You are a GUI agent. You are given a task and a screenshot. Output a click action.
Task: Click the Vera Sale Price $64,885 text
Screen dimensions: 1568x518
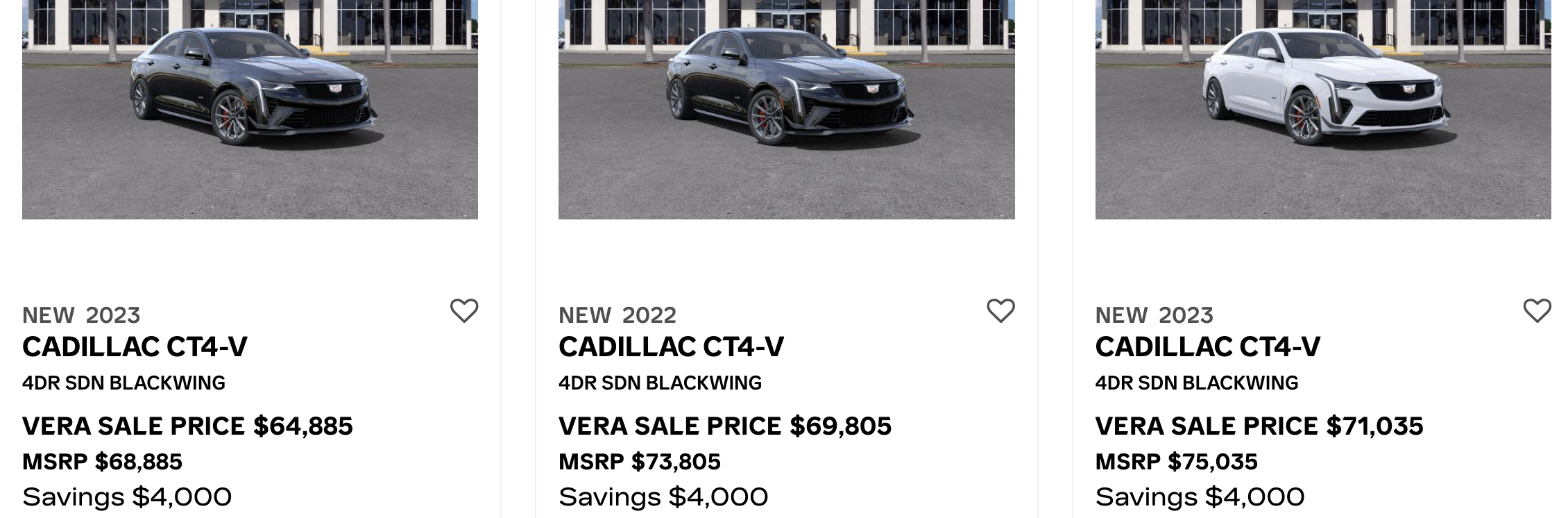[187, 426]
